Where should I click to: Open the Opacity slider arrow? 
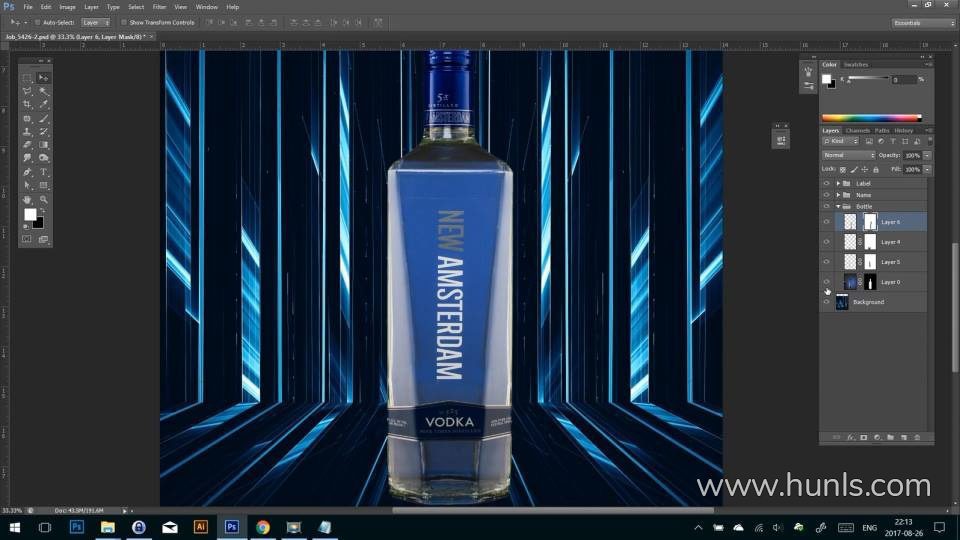point(928,156)
